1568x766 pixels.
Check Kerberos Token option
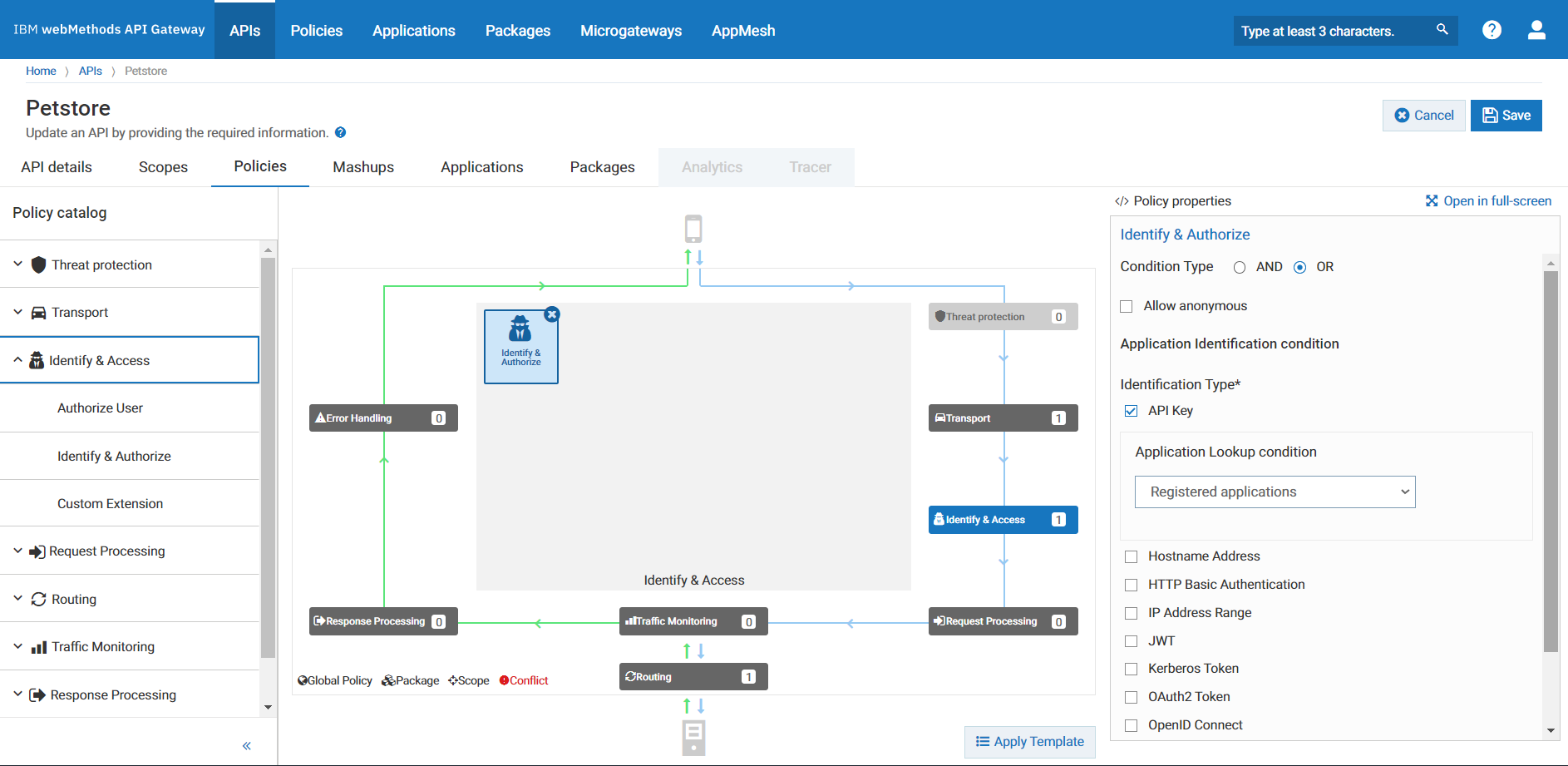[1131, 669]
